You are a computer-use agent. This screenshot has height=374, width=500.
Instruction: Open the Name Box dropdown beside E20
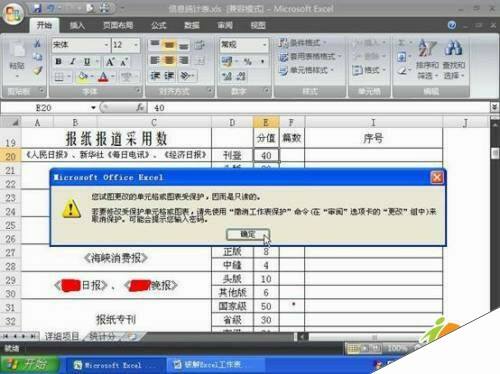click(x=93, y=108)
